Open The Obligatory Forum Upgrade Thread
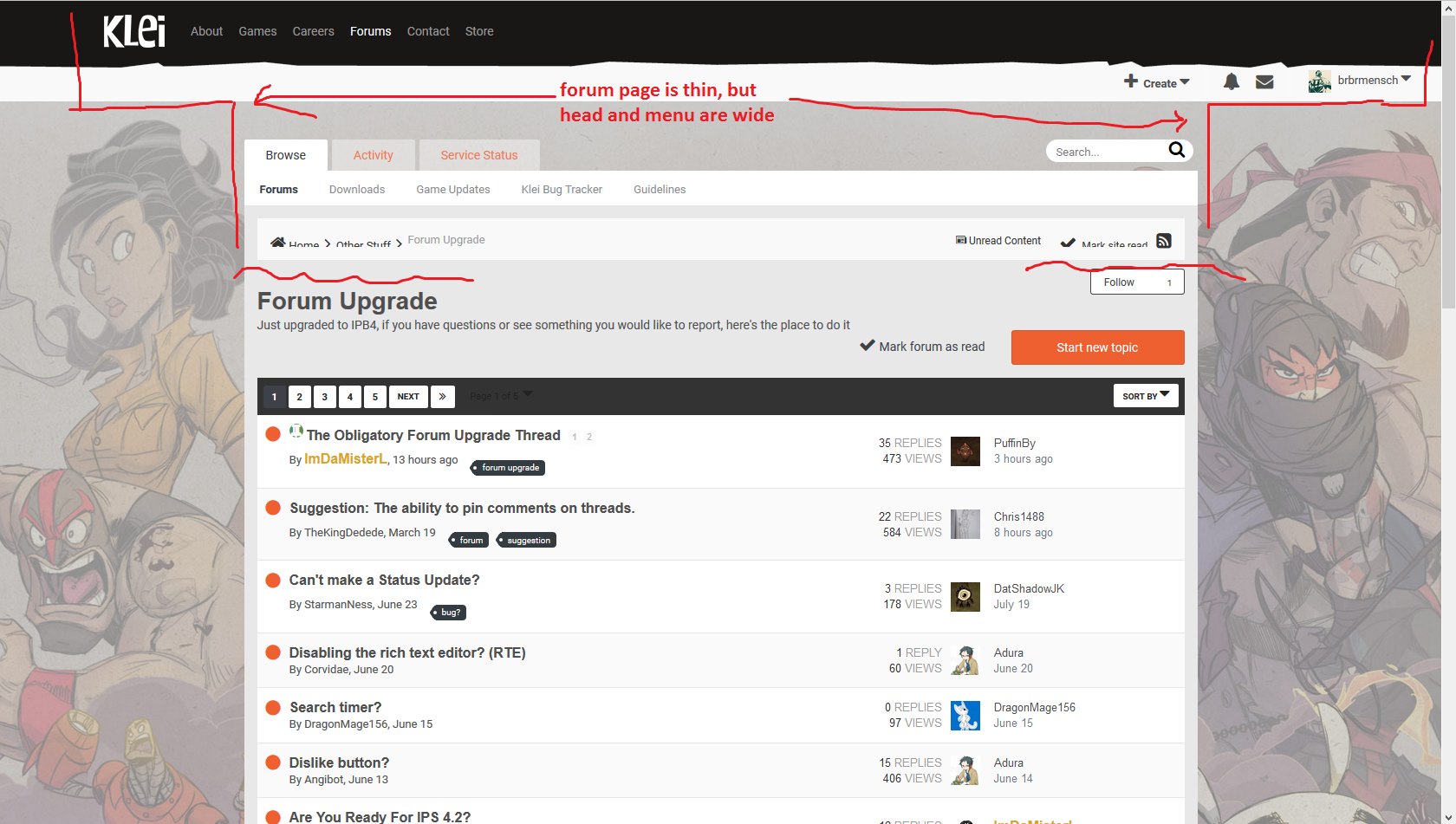Screen dimensions: 1456x824 point(433,435)
